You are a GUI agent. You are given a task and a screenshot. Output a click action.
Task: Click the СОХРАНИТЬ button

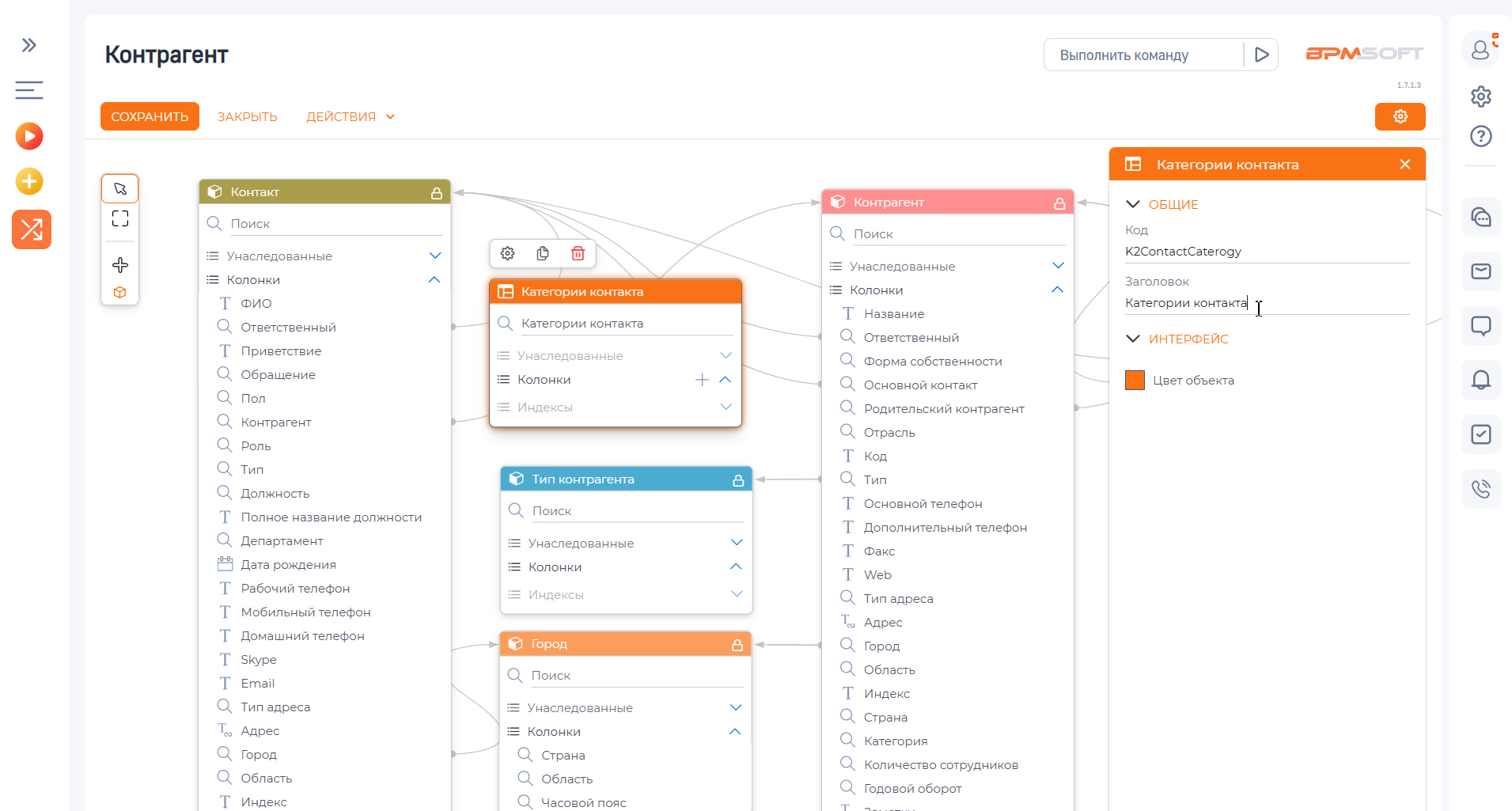click(150, 116)
